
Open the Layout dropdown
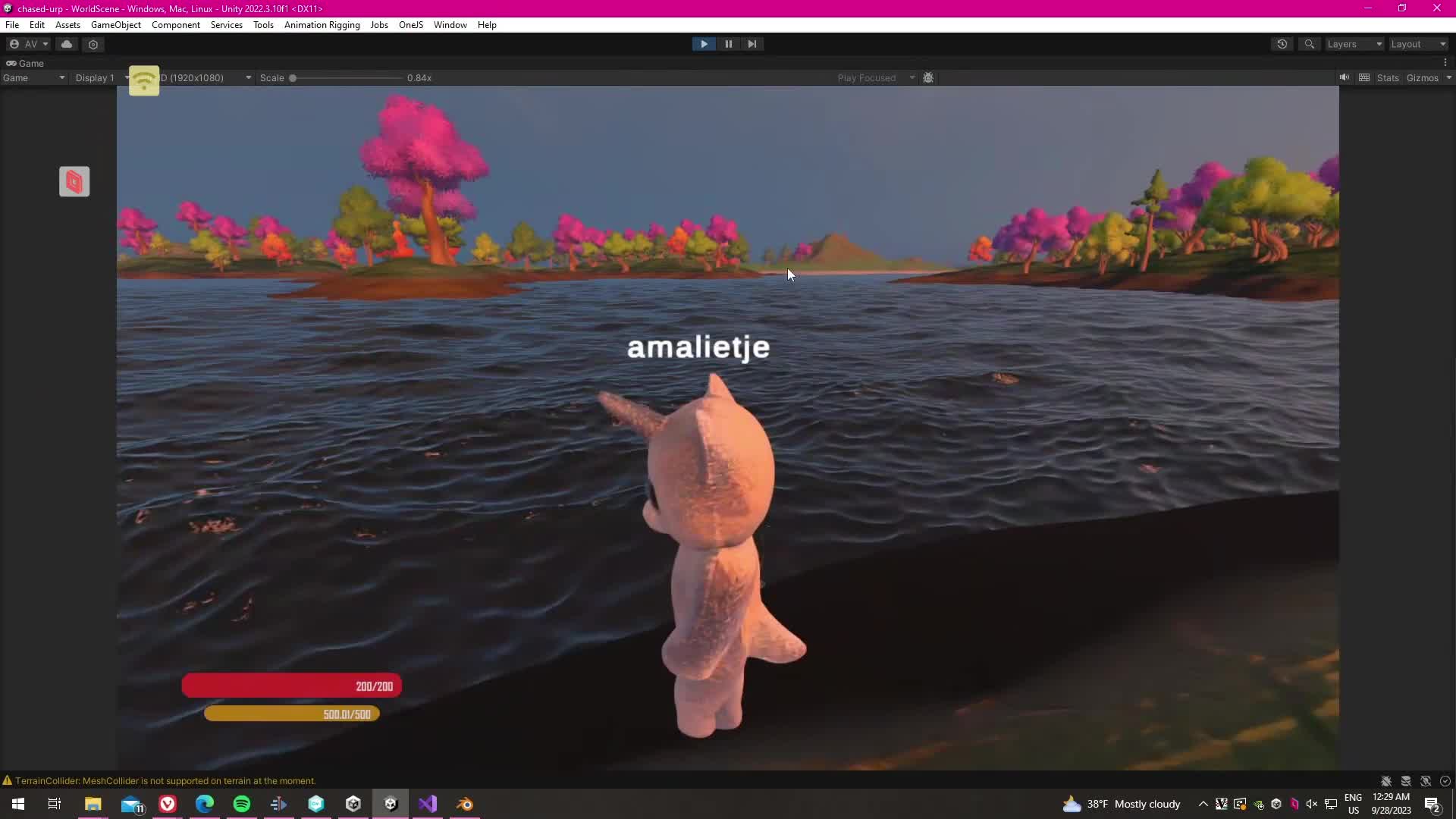[1417, 44]
